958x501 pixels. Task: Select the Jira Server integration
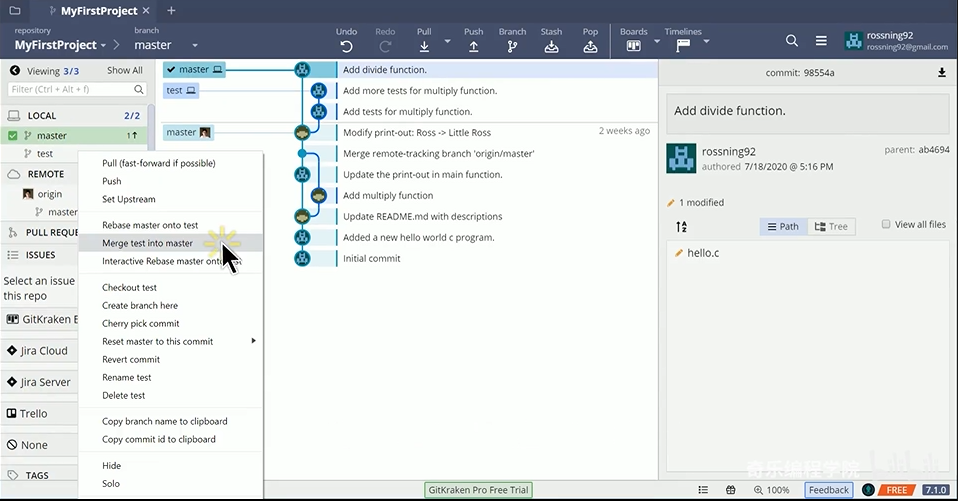38,382
